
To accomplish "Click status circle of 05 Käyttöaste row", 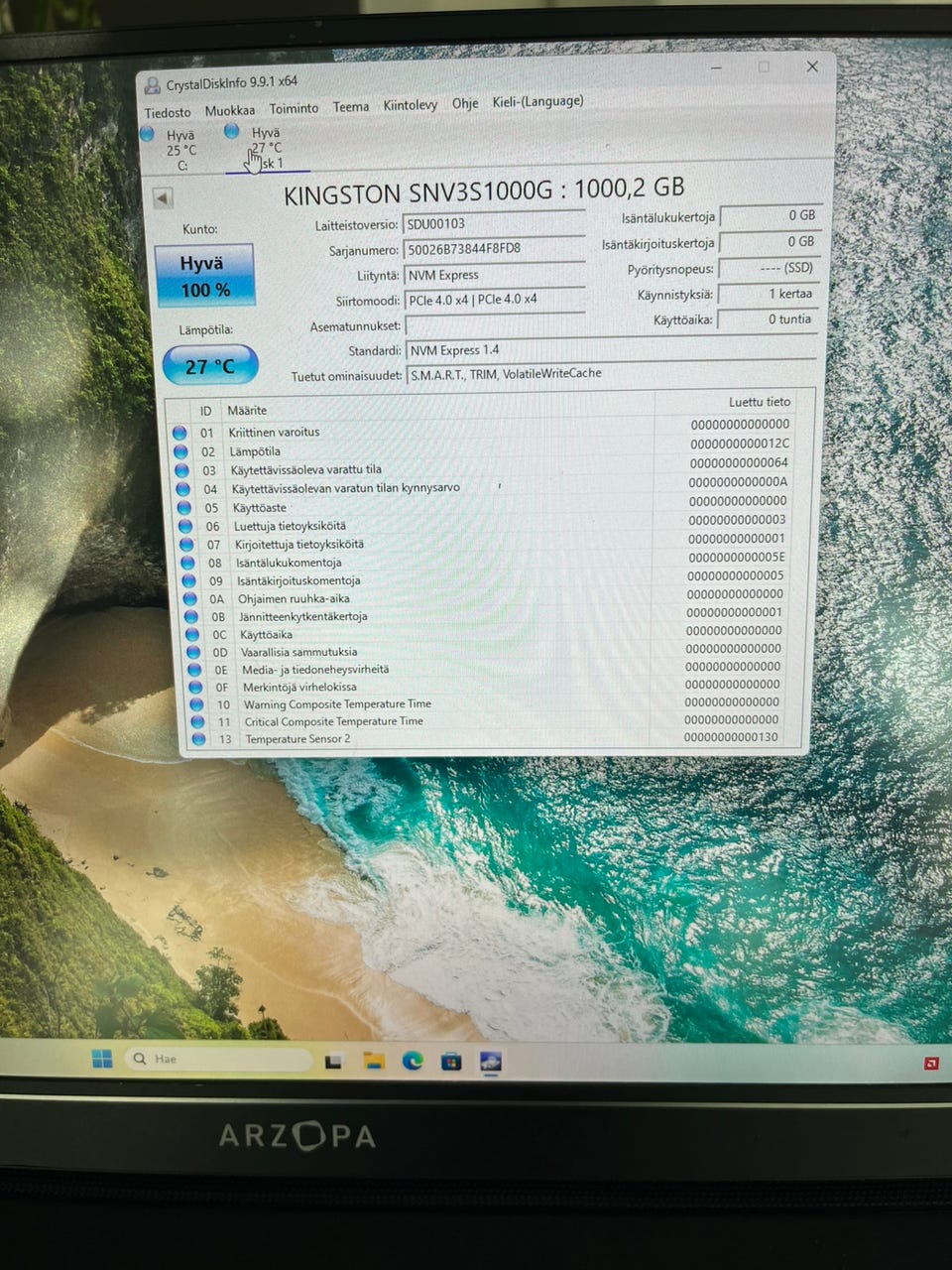I will tap(183, 507).
